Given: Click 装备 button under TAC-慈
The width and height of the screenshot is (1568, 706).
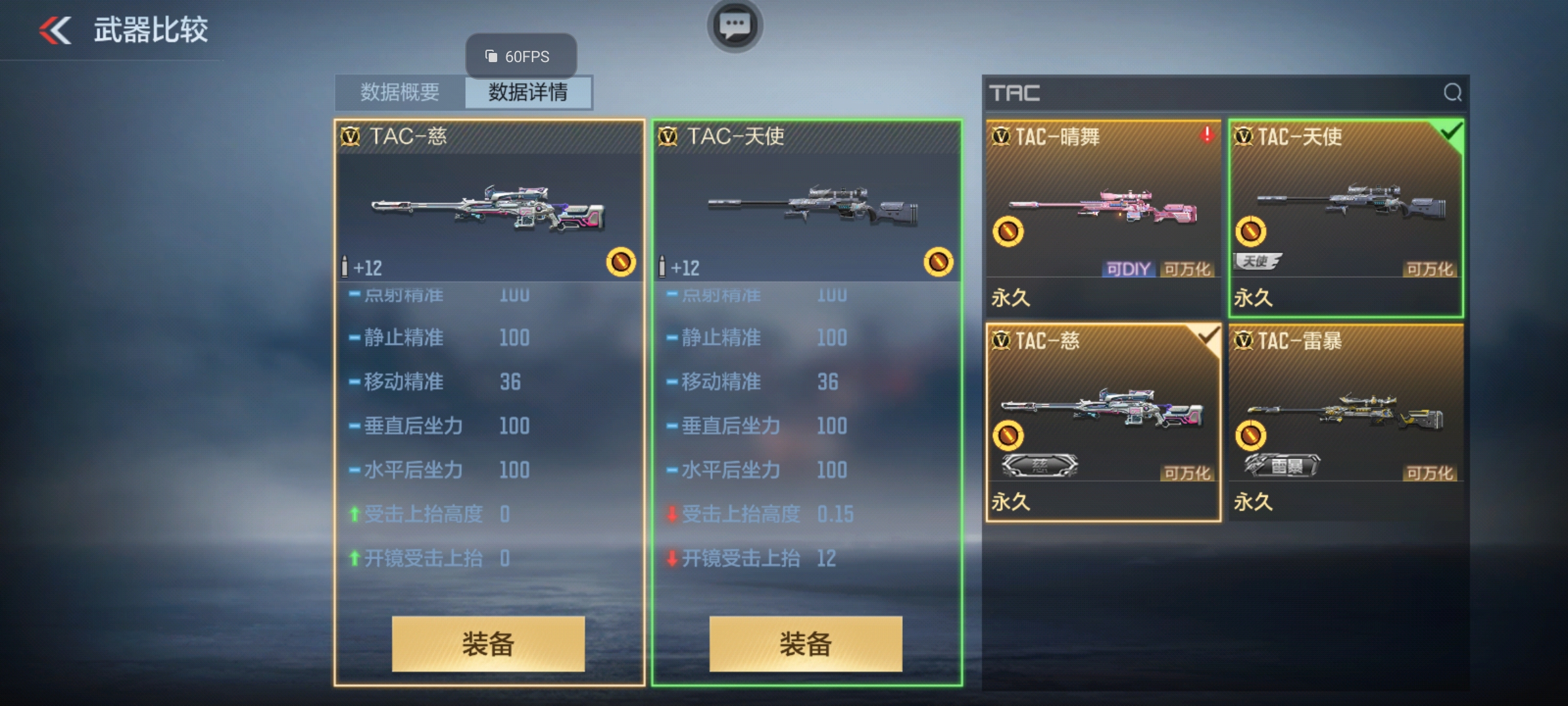Looking at the screenshot, I should tap(488, 644).
